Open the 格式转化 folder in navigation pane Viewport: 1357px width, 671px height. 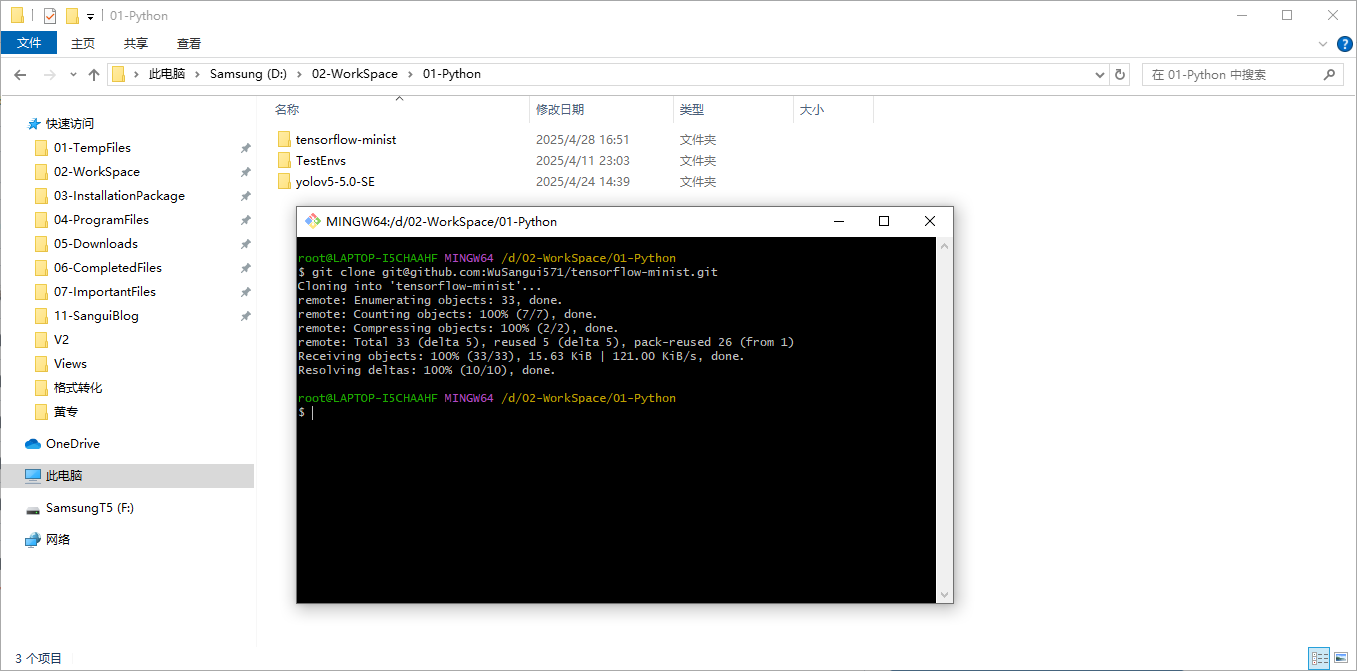[x=78, y=388]
